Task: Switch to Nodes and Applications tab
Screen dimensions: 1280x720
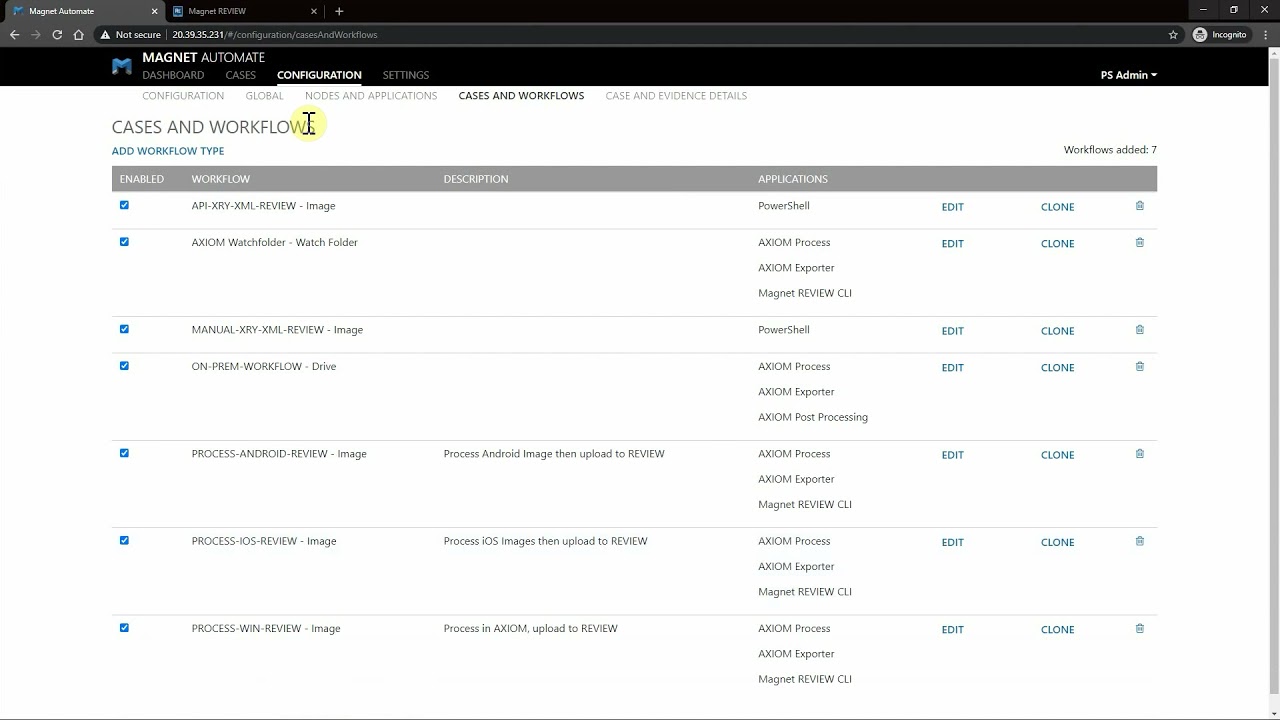Action: point(371,96)
